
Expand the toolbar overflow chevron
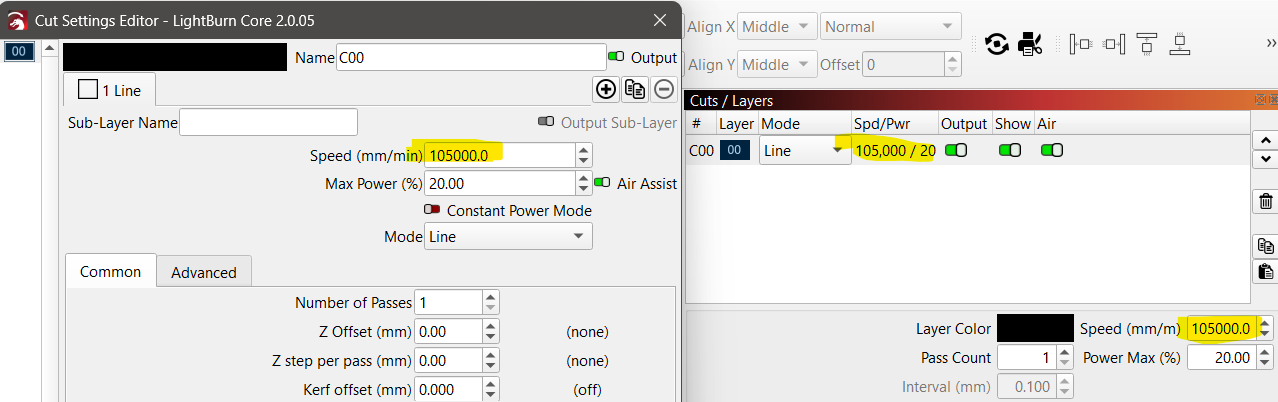1271,43
